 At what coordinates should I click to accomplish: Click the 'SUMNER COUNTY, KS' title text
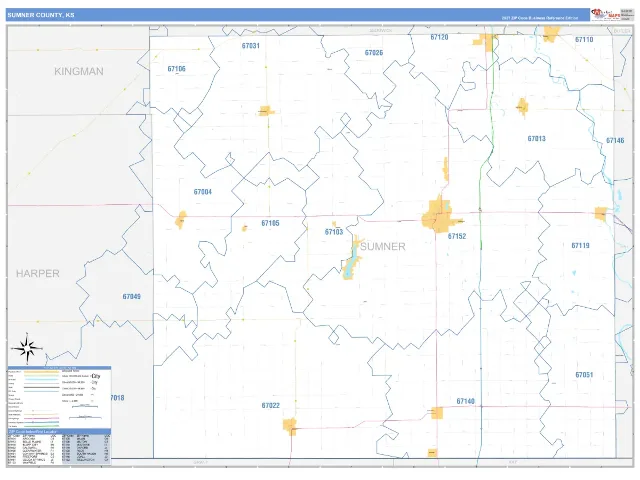coord(41,15)
